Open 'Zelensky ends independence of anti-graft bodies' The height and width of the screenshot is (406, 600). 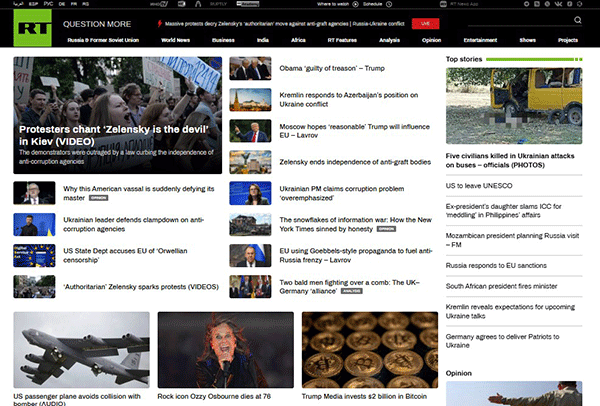pyautogui.click(x=355, y=162)
